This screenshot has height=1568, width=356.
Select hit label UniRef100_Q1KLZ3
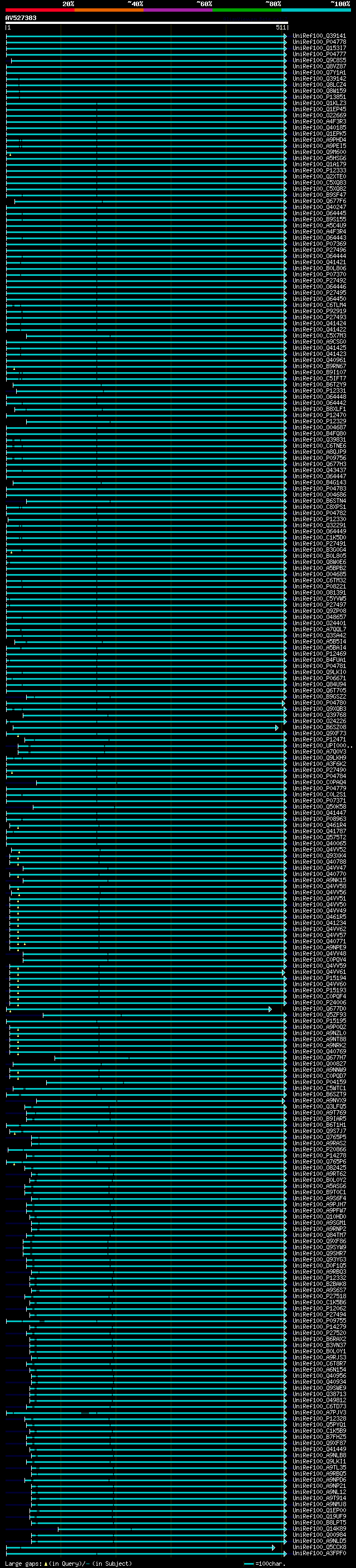319,103
